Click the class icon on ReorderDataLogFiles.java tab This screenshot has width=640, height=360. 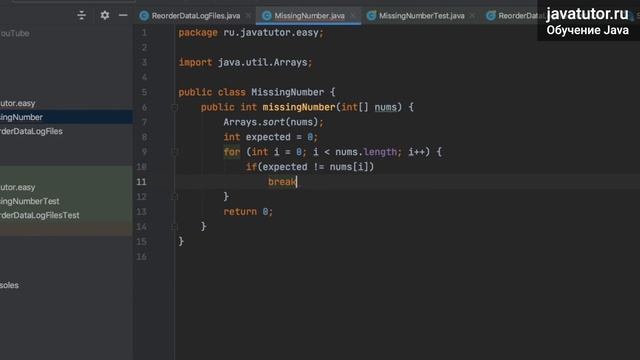(144, 16)
